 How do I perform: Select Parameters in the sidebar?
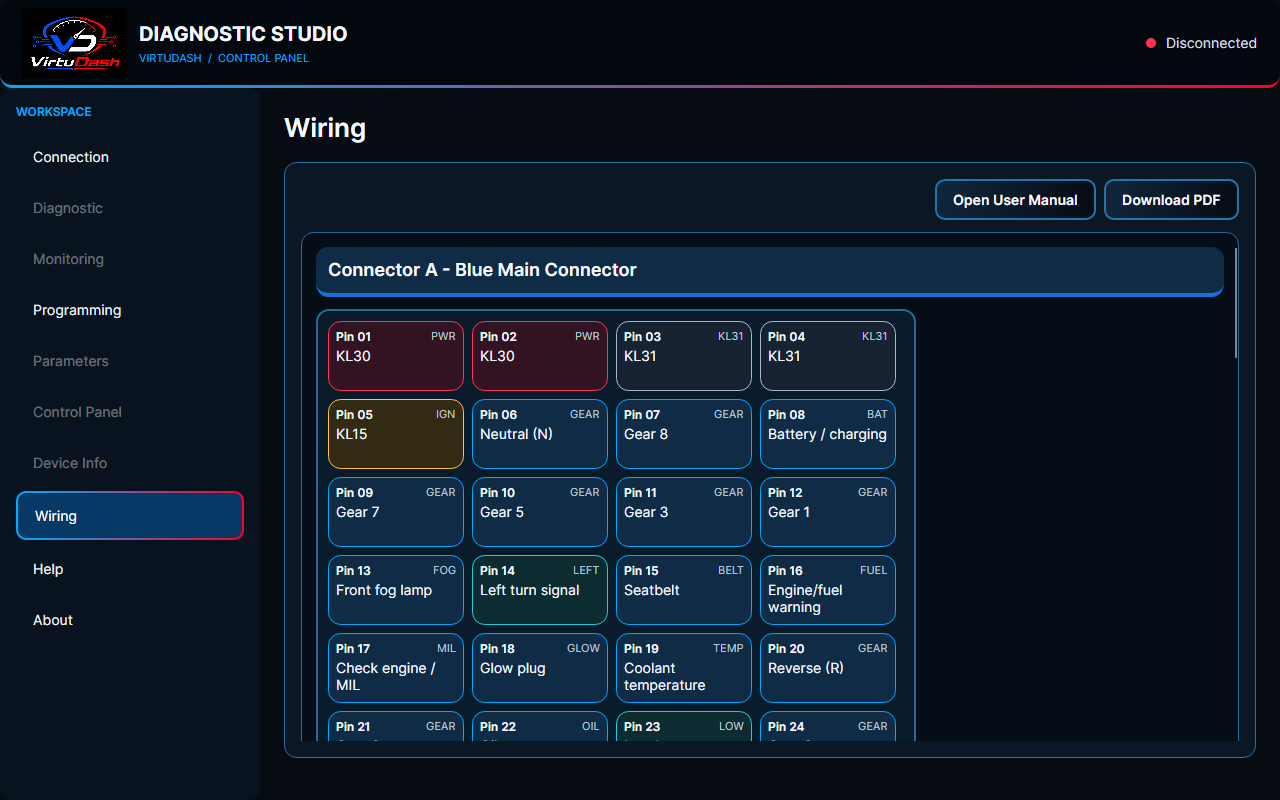130,361
